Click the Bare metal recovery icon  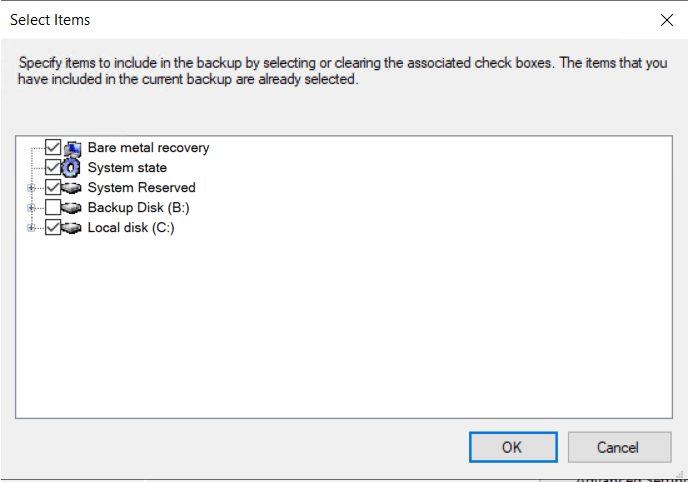point(72,148)
